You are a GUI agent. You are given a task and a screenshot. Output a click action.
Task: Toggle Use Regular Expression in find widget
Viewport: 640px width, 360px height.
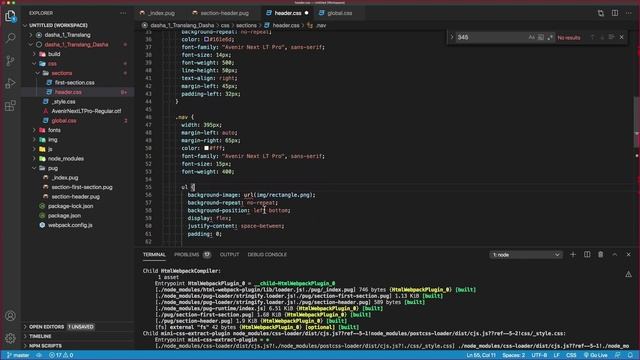(550, 37)
